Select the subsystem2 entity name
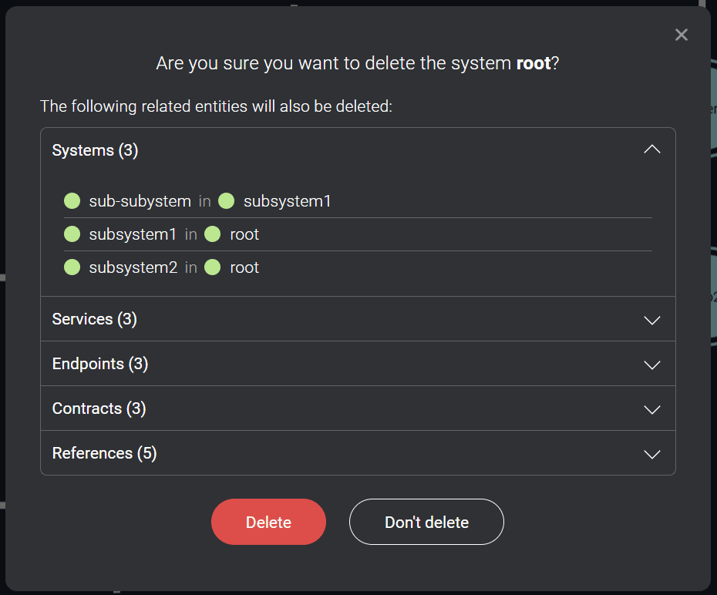This screenshot has width=717, height=595. (133, 267)
